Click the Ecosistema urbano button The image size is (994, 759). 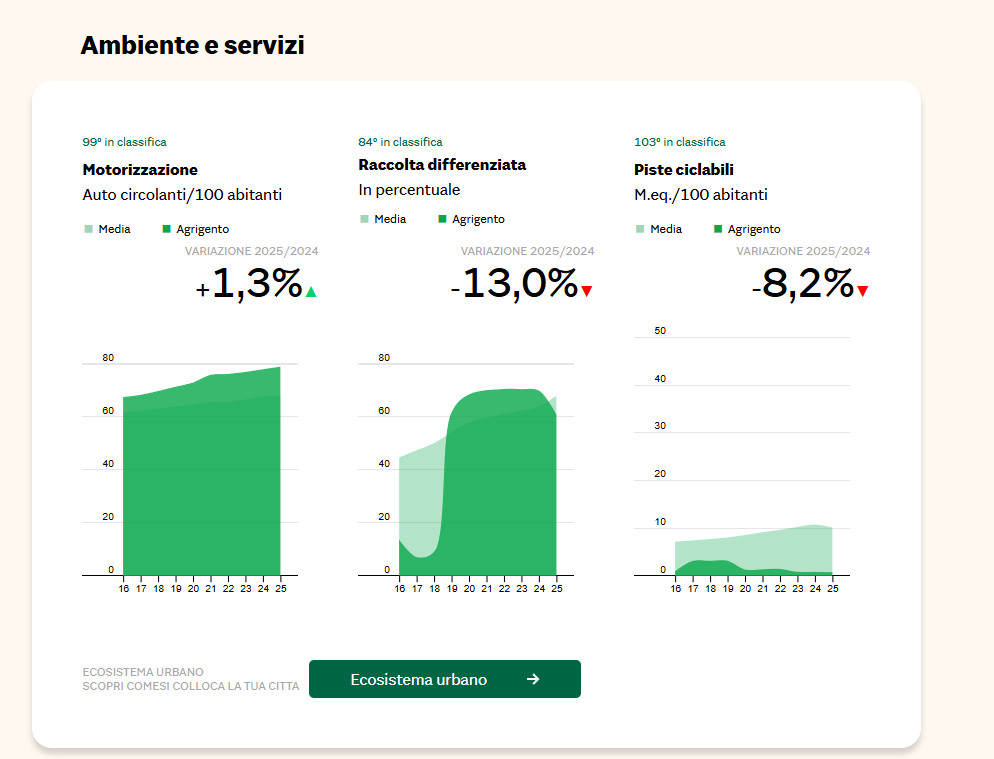click(x=444, y=679)
